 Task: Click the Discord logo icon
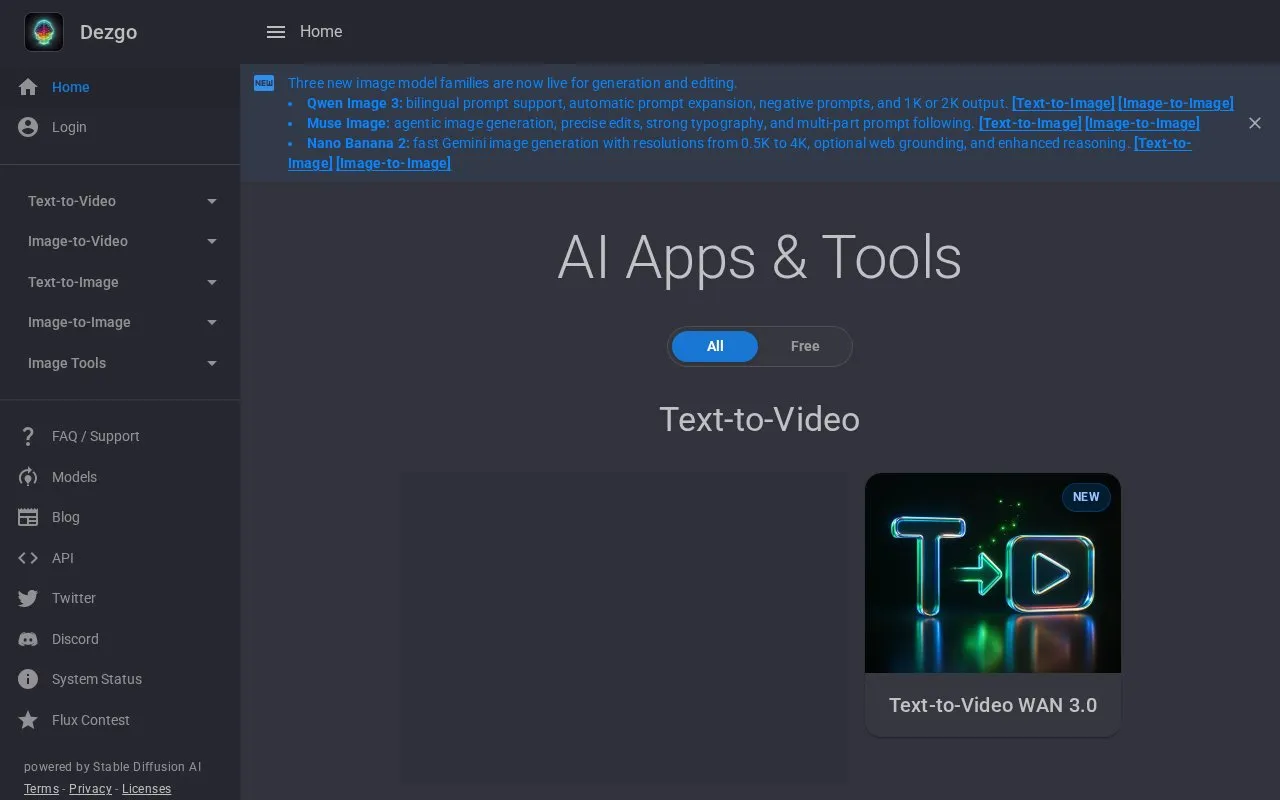click(x=28, y=639)
